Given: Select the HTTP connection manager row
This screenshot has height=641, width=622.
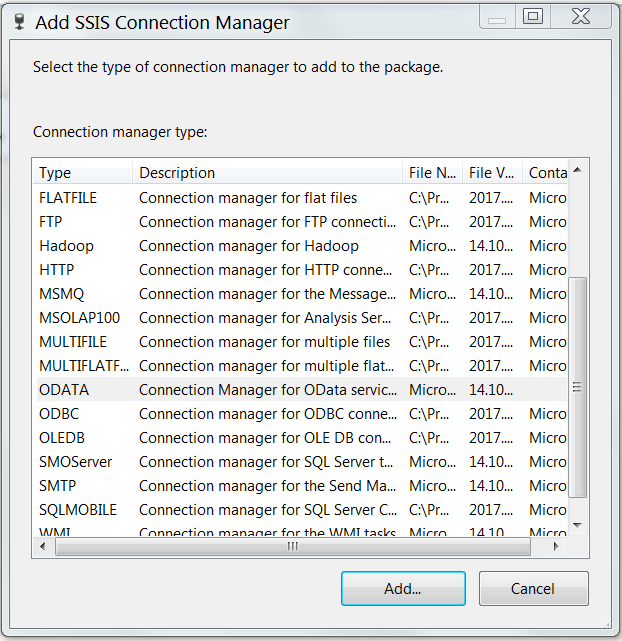Looking at the screenshot, I should (57, 270).
